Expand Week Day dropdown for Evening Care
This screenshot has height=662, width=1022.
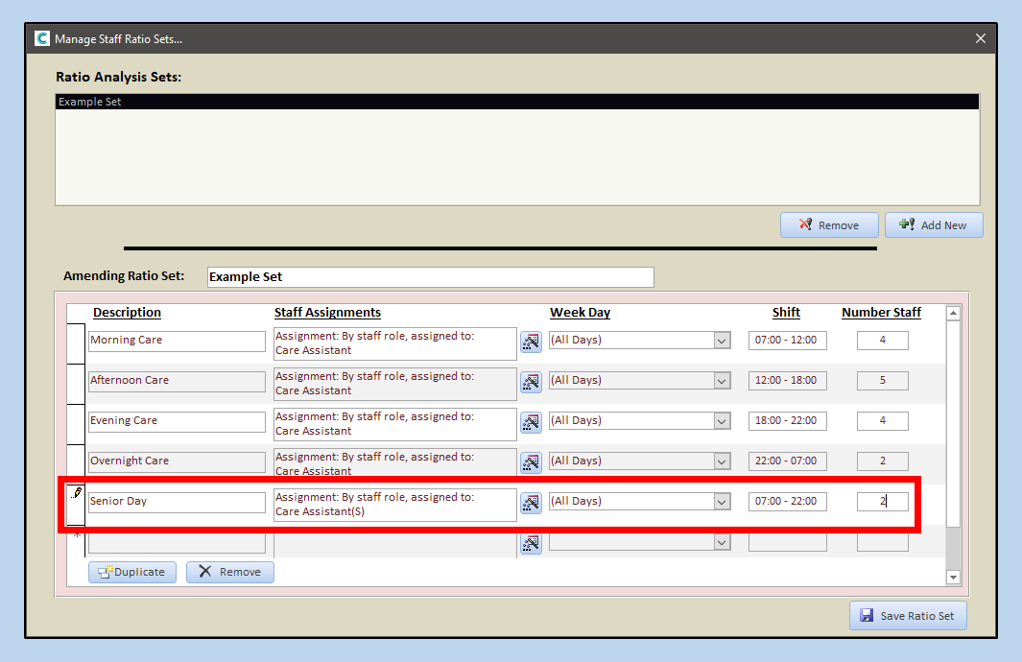[x=722, y=421]
